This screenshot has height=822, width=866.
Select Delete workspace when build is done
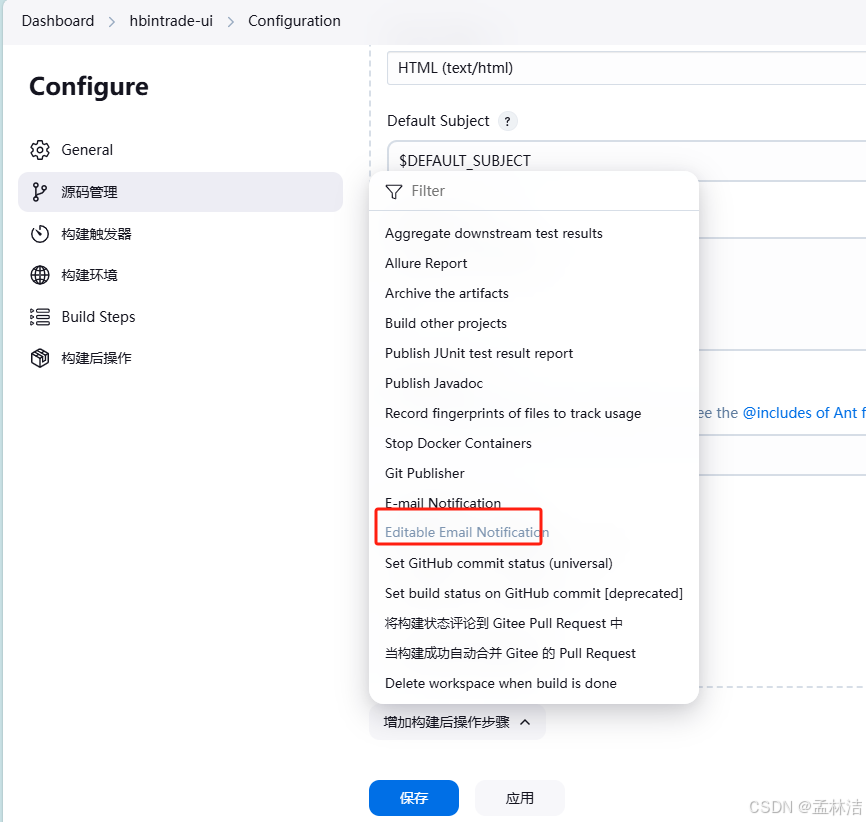pos(500,683)
